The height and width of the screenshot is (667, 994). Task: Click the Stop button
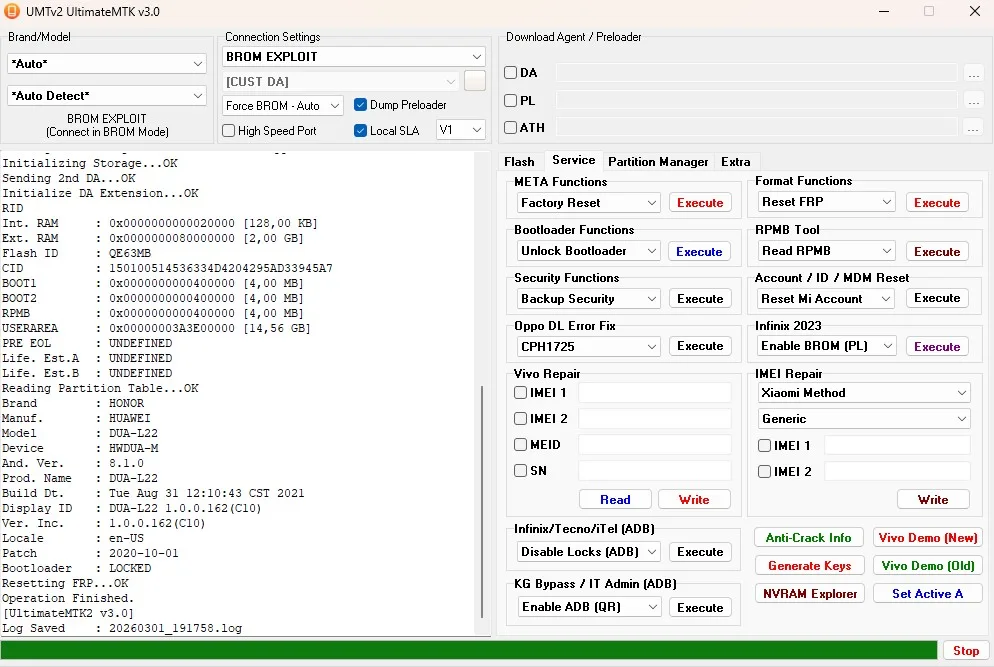click(965, 651)
